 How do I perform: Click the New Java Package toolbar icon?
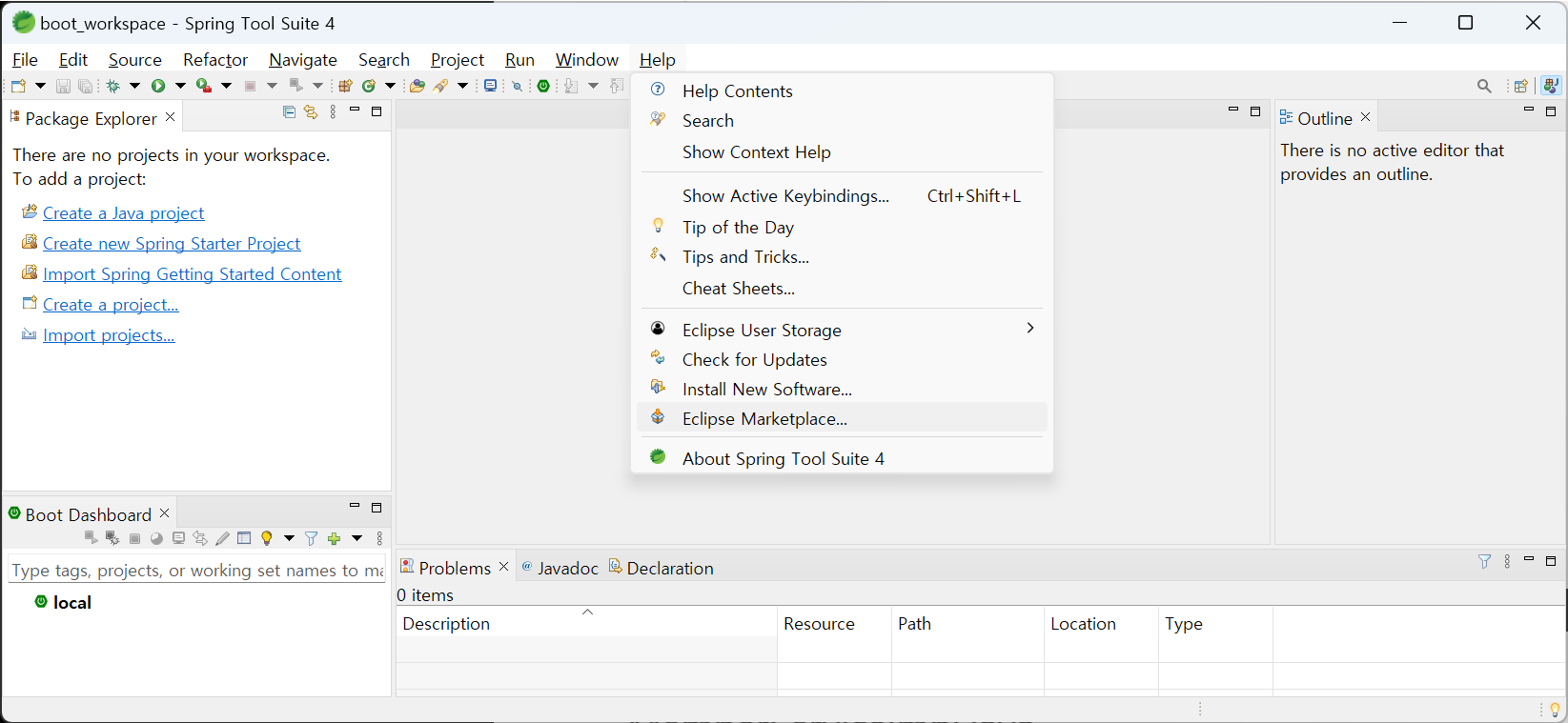pos(345,86)
